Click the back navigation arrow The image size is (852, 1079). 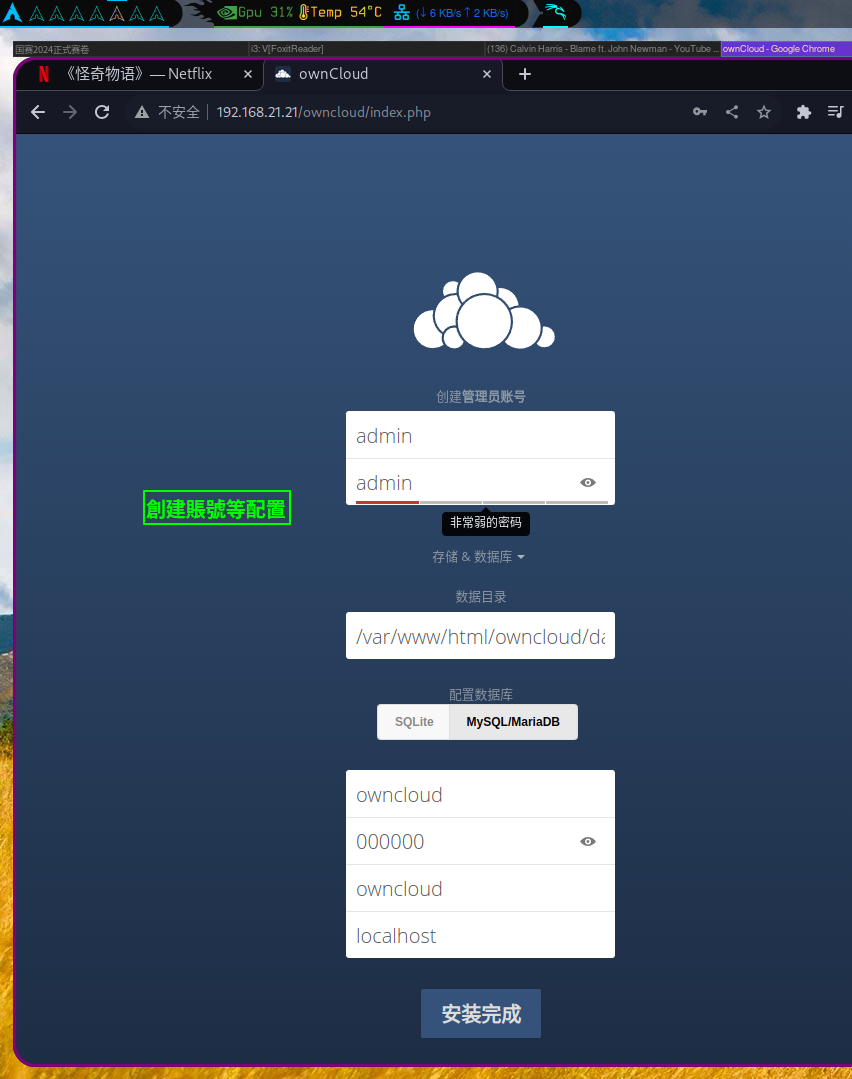[37, 112]
